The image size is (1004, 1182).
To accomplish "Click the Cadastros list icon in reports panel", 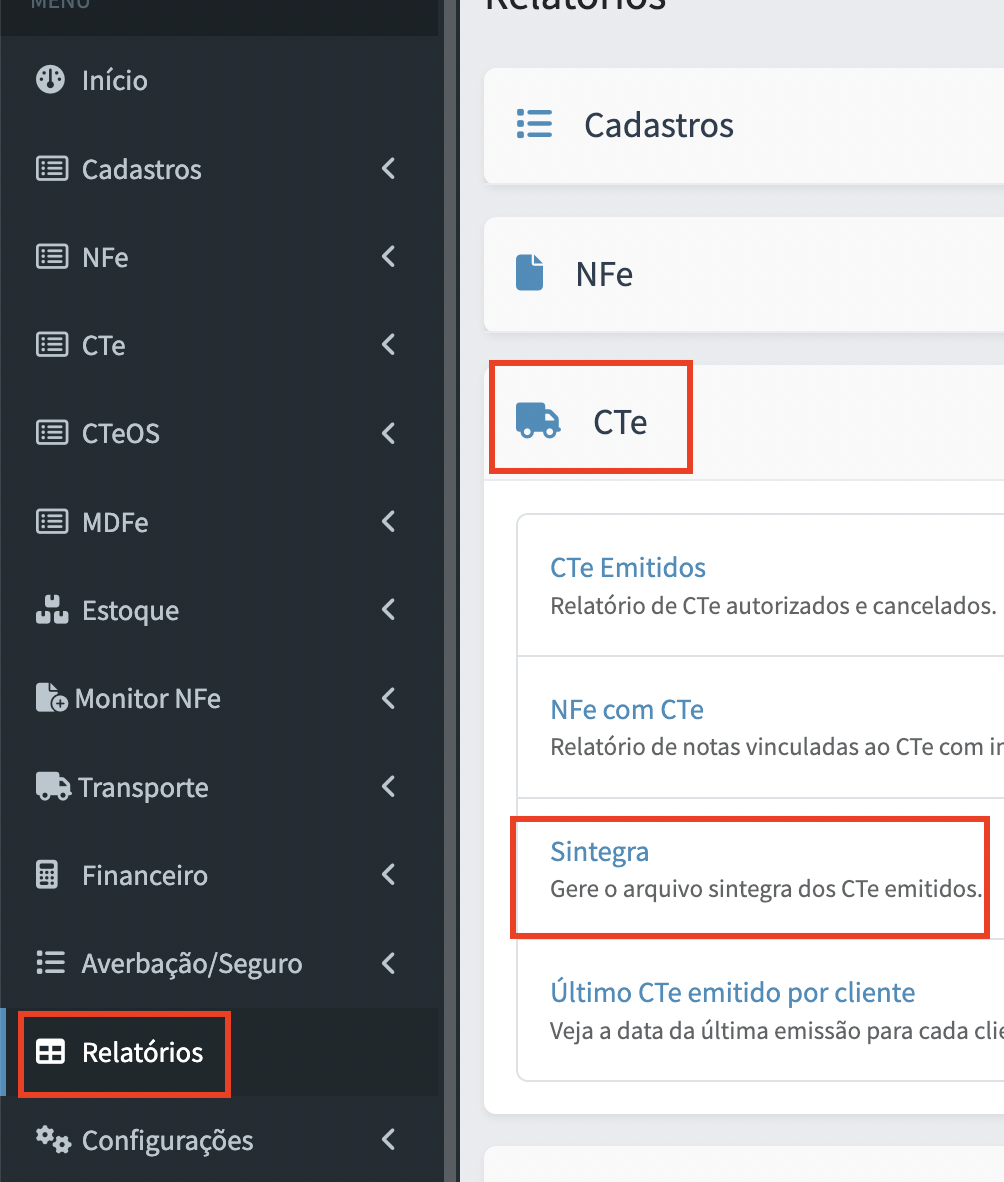I will [534, 124].
